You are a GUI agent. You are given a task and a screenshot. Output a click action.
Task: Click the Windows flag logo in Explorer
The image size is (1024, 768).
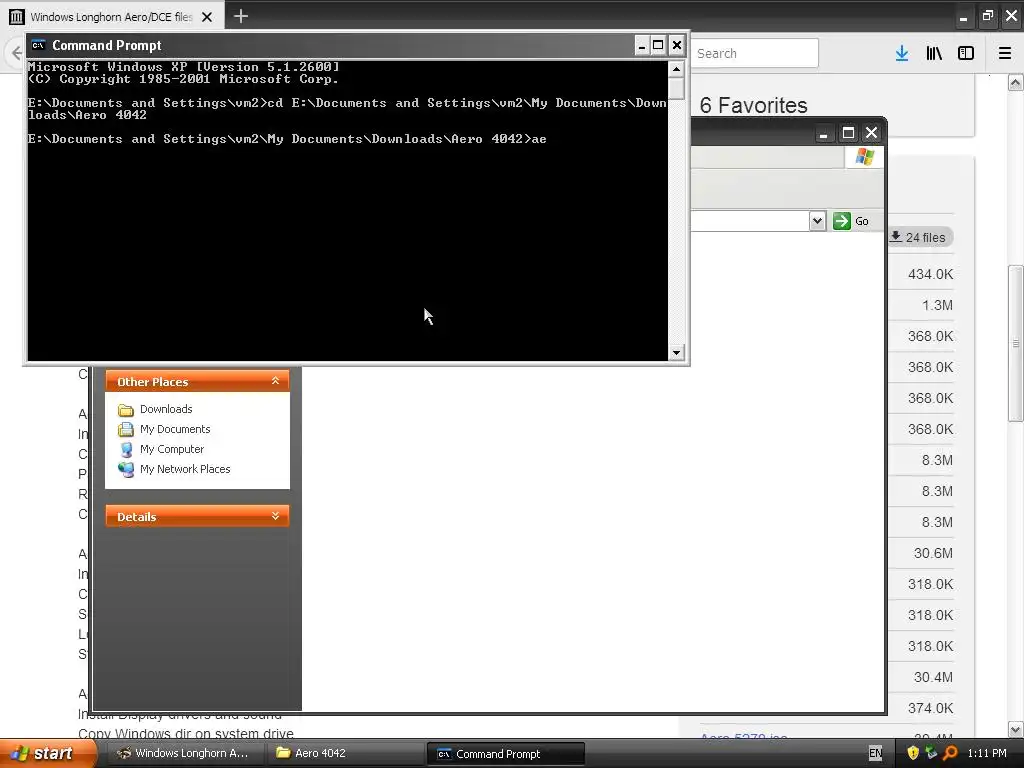click(x=865, y=157)
